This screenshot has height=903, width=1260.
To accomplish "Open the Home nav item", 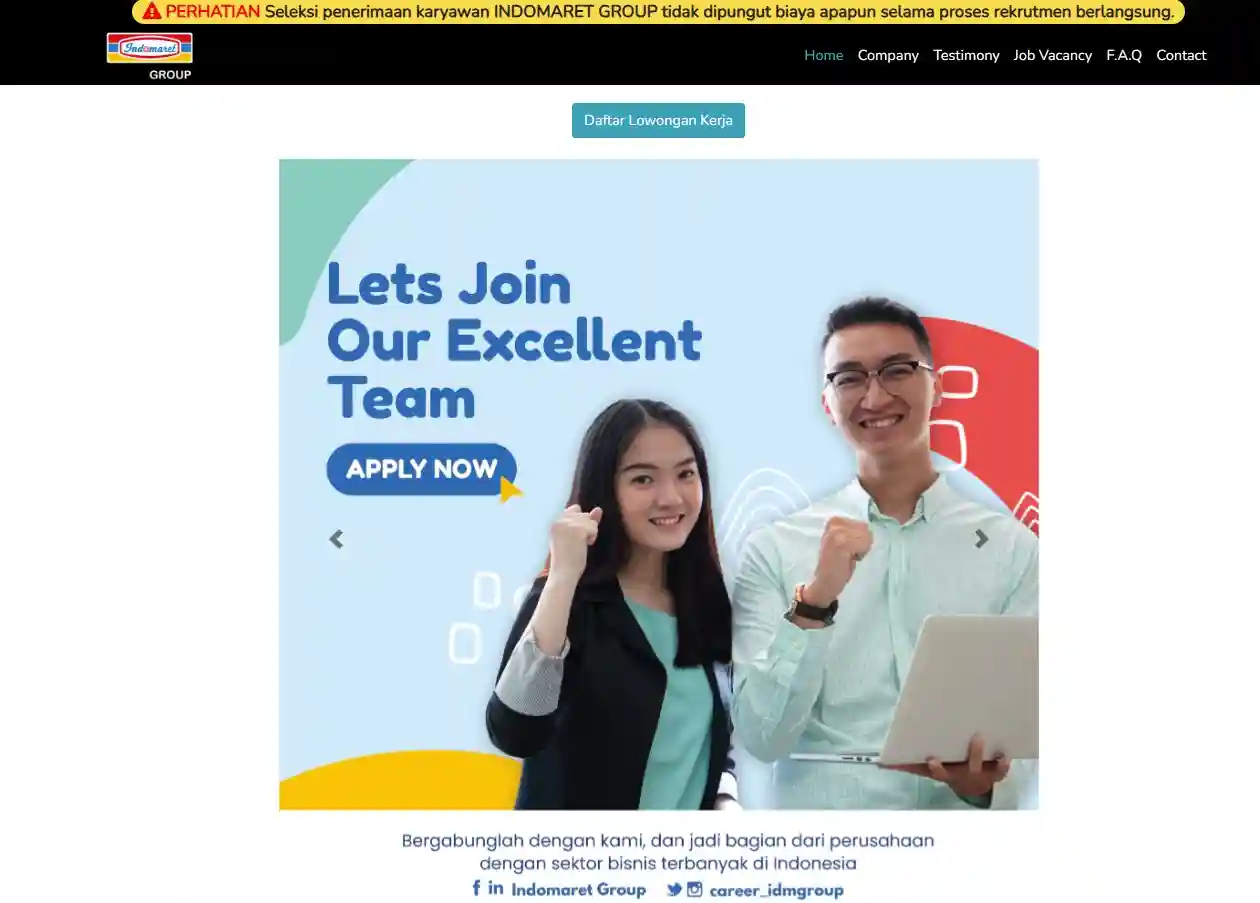I will pyautogui.click(x=823, y=55).
